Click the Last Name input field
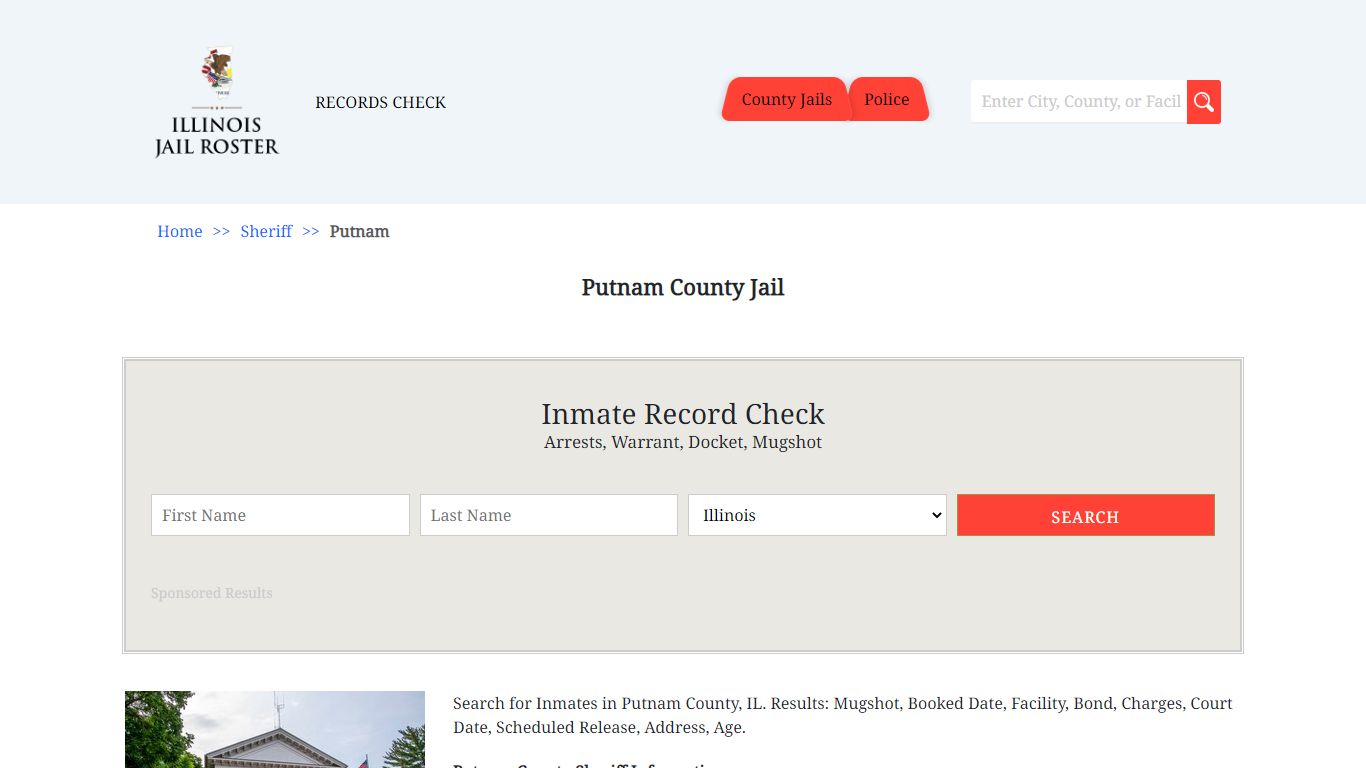This screenshot has height=768, width=1366. tap(549, 515)
